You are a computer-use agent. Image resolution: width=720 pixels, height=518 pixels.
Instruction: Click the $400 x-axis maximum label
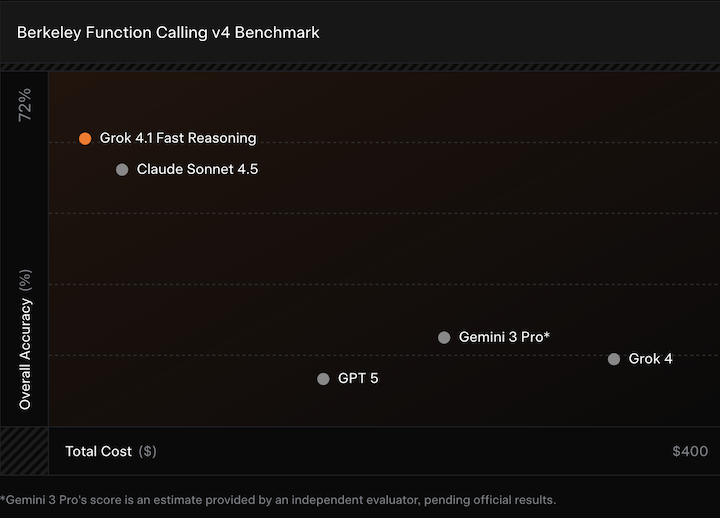click(690, 452)
